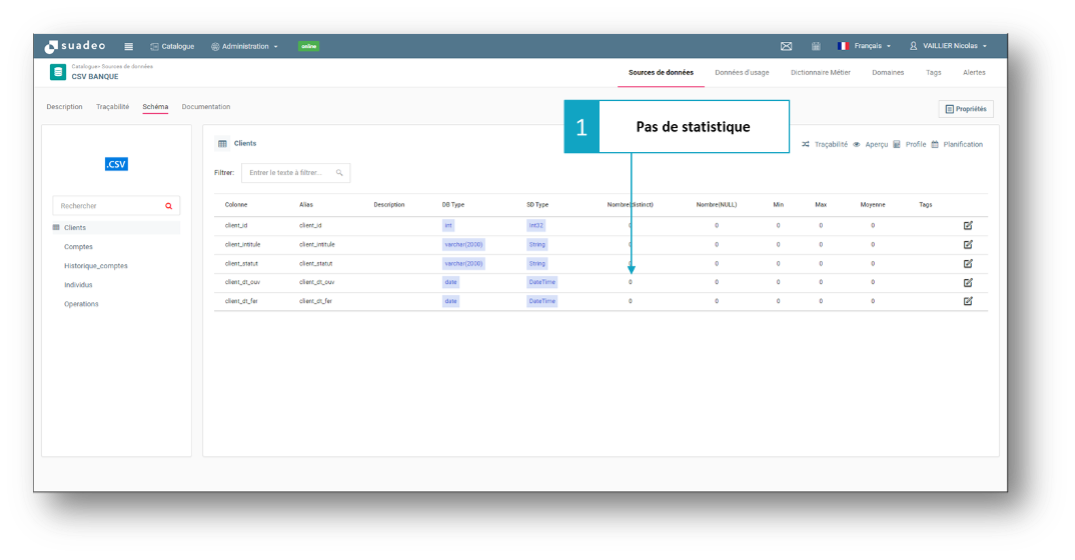Select the Documentation sub-tab

[x=206, y=107]
